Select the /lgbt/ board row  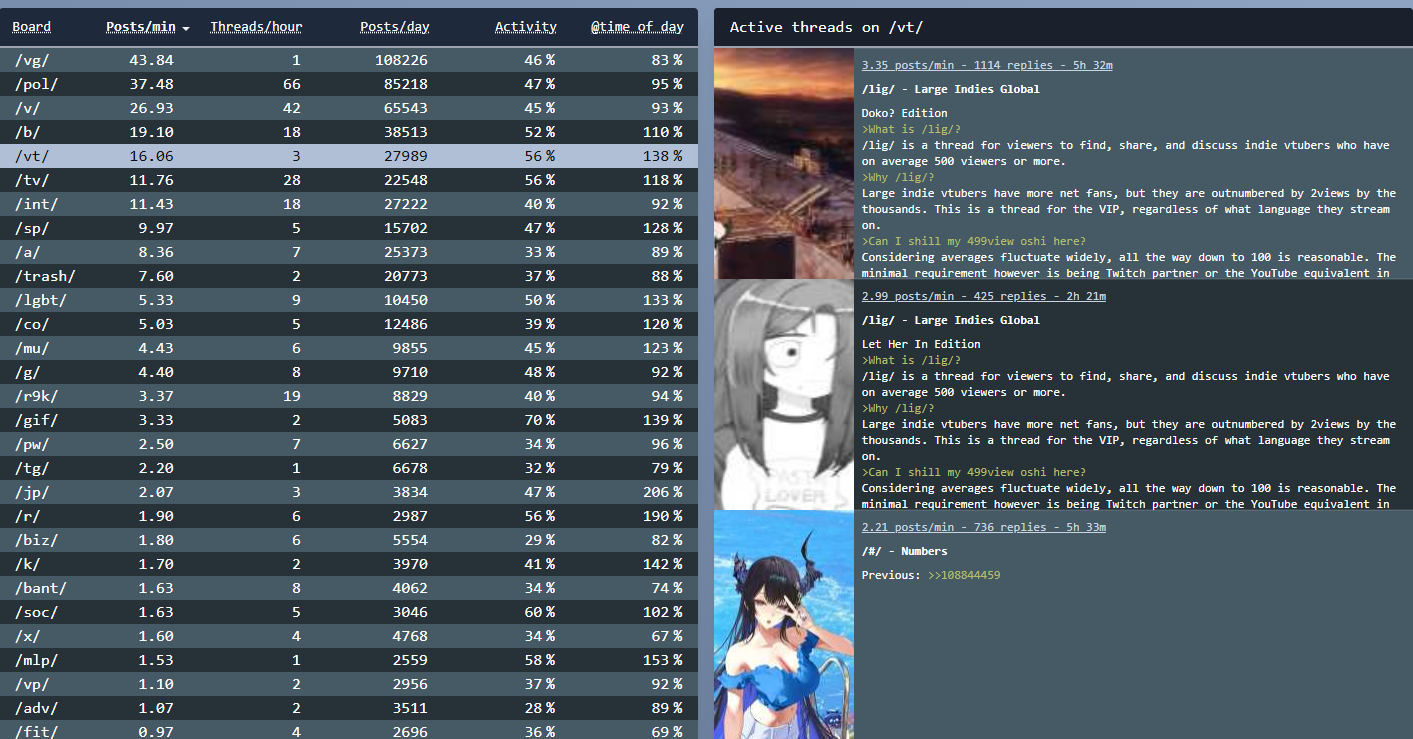tap(349, 300)
